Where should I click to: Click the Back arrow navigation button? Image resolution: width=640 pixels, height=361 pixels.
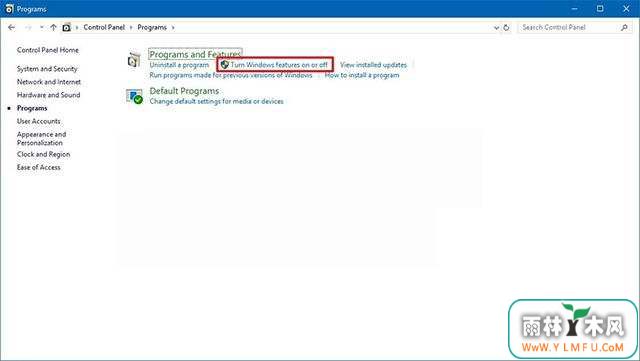tap(11, 27)
